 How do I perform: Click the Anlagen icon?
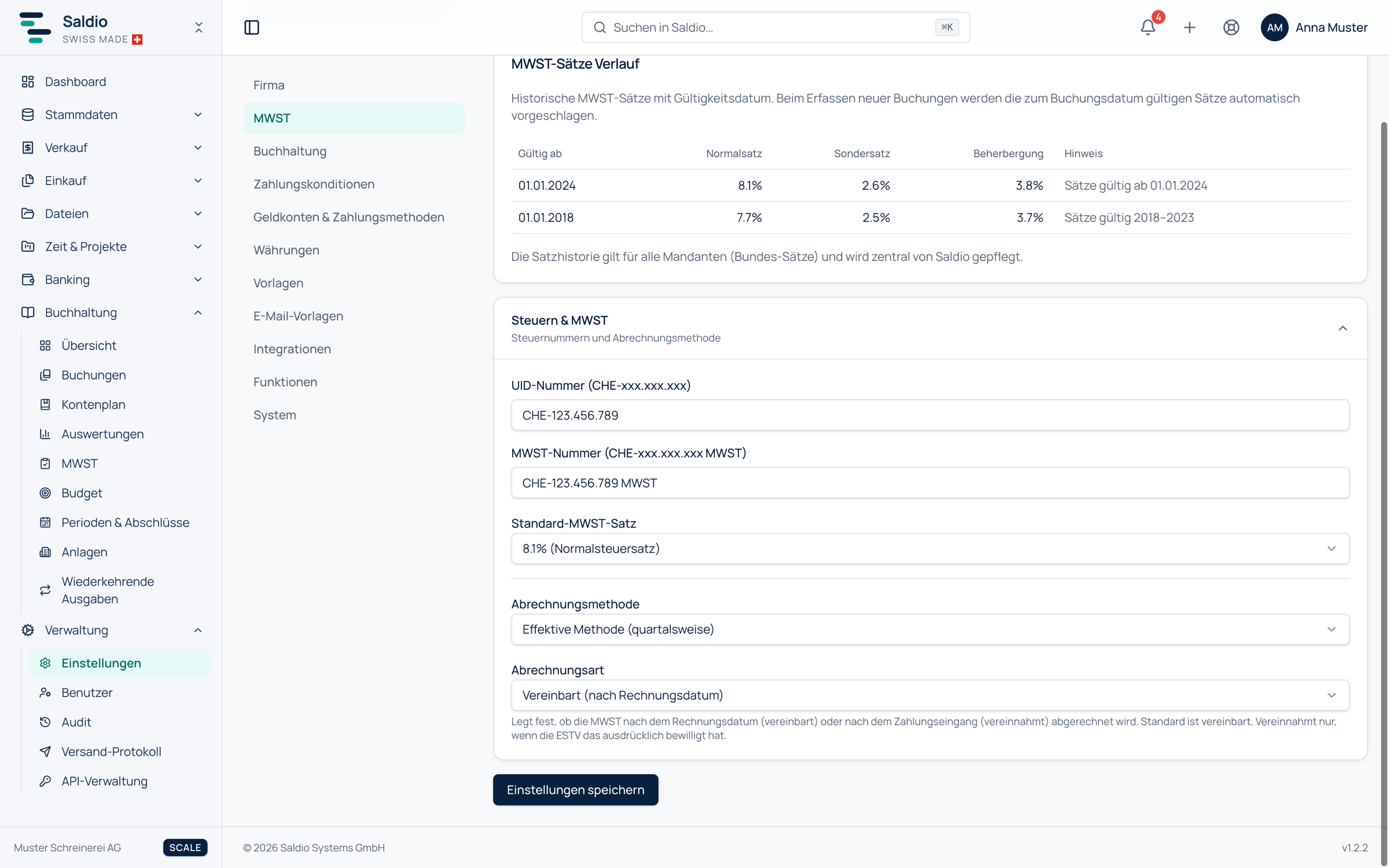coord(45,552)
